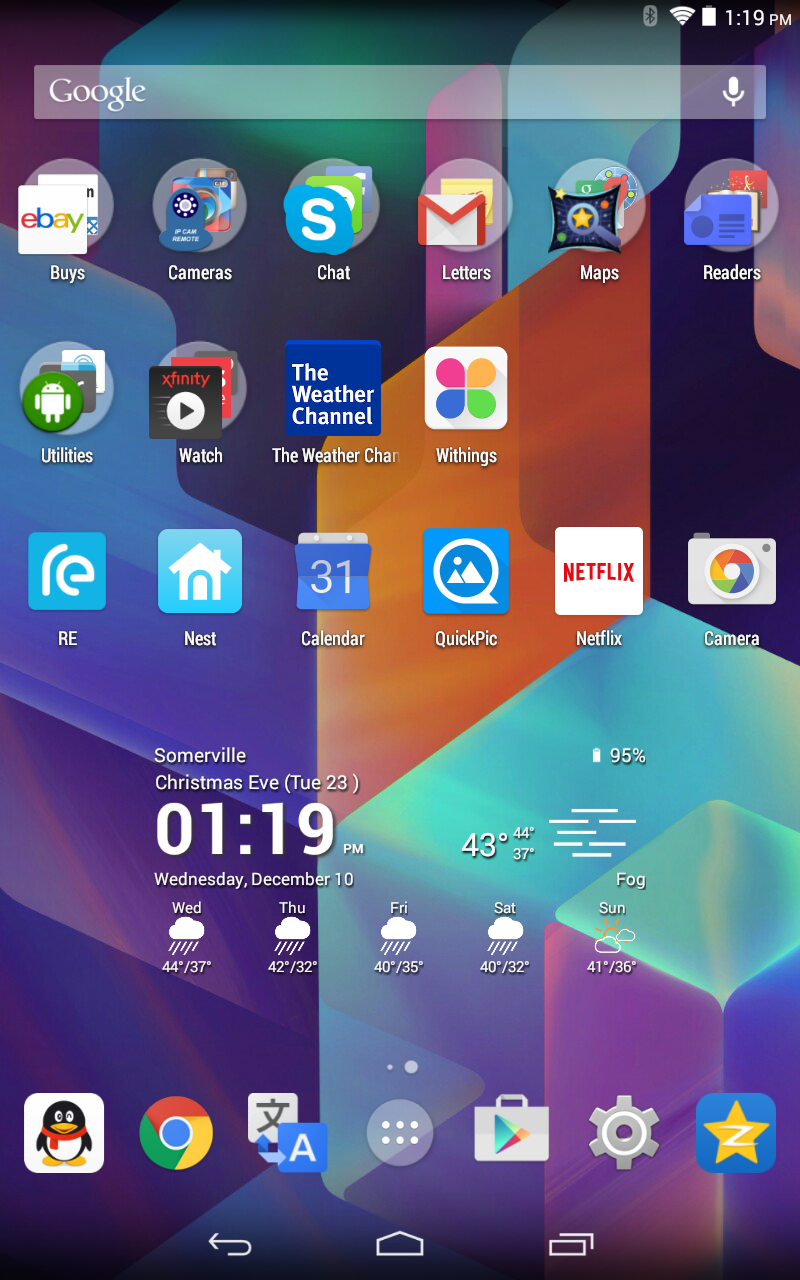Open Google Translate from dock
This screenshot has height=1280, width=800.
point(288,1133)
